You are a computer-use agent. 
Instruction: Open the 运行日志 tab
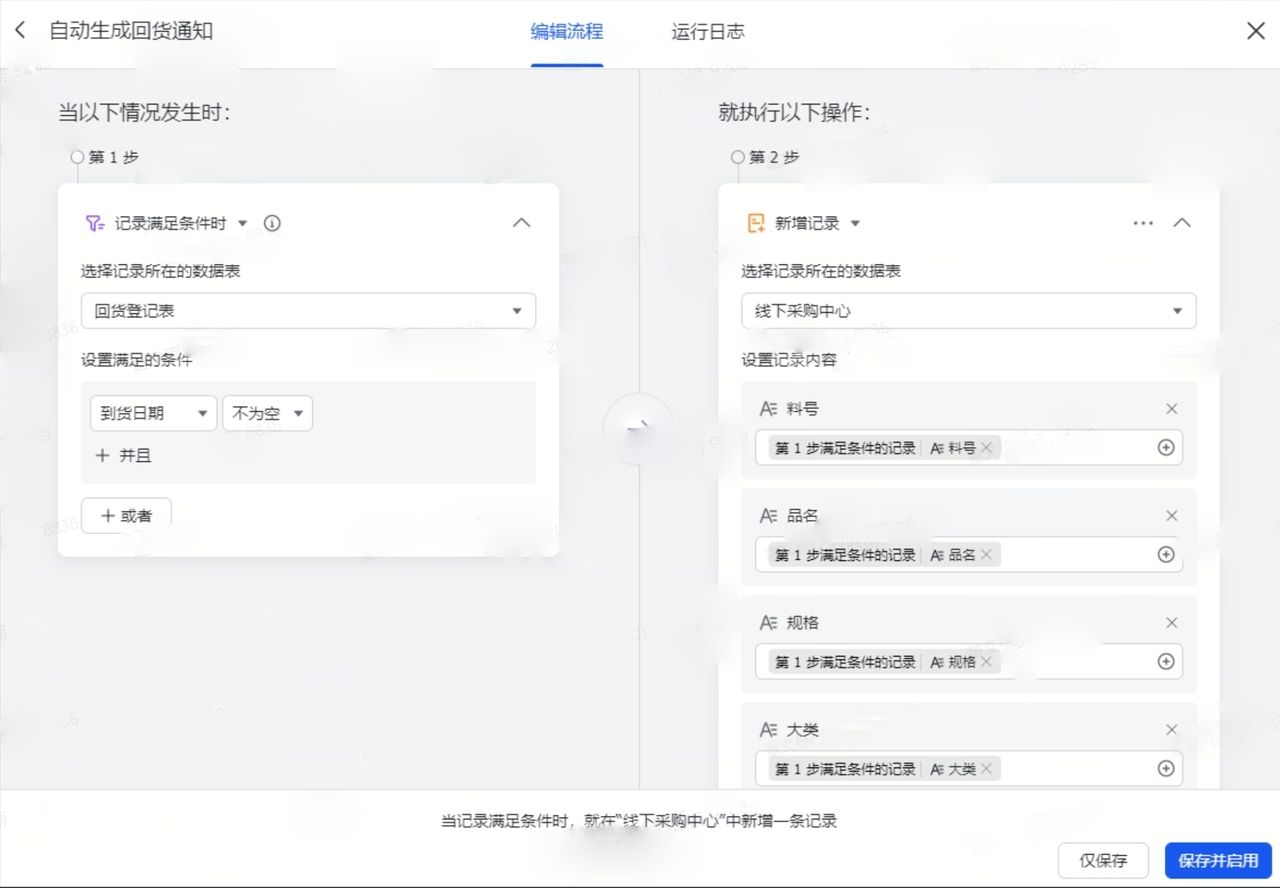[708, 31]
